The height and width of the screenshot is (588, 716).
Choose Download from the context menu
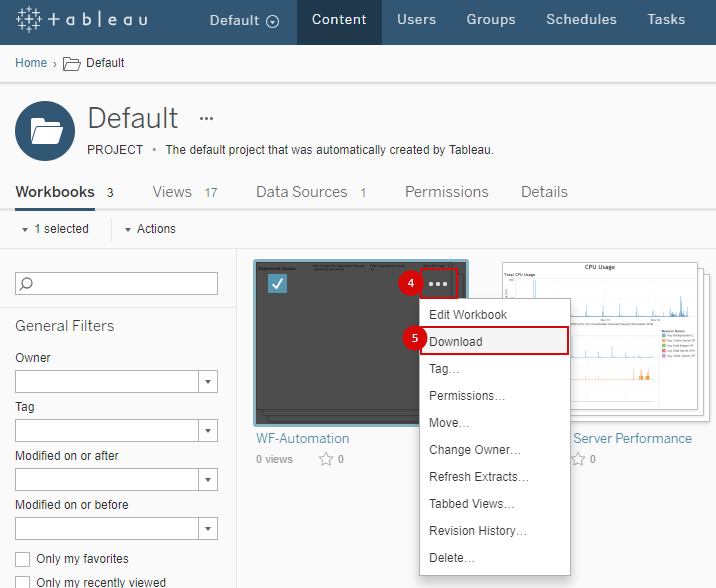(495, 341)
